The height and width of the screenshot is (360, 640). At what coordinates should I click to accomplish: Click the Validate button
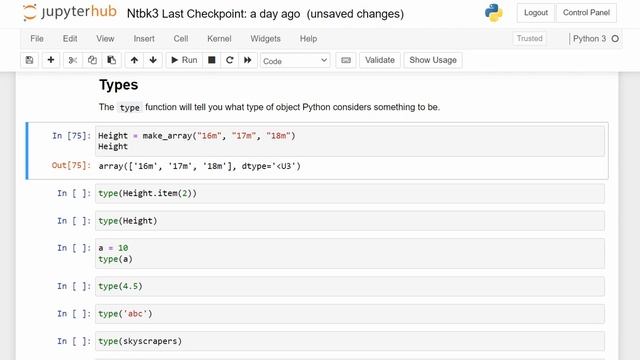380,60
